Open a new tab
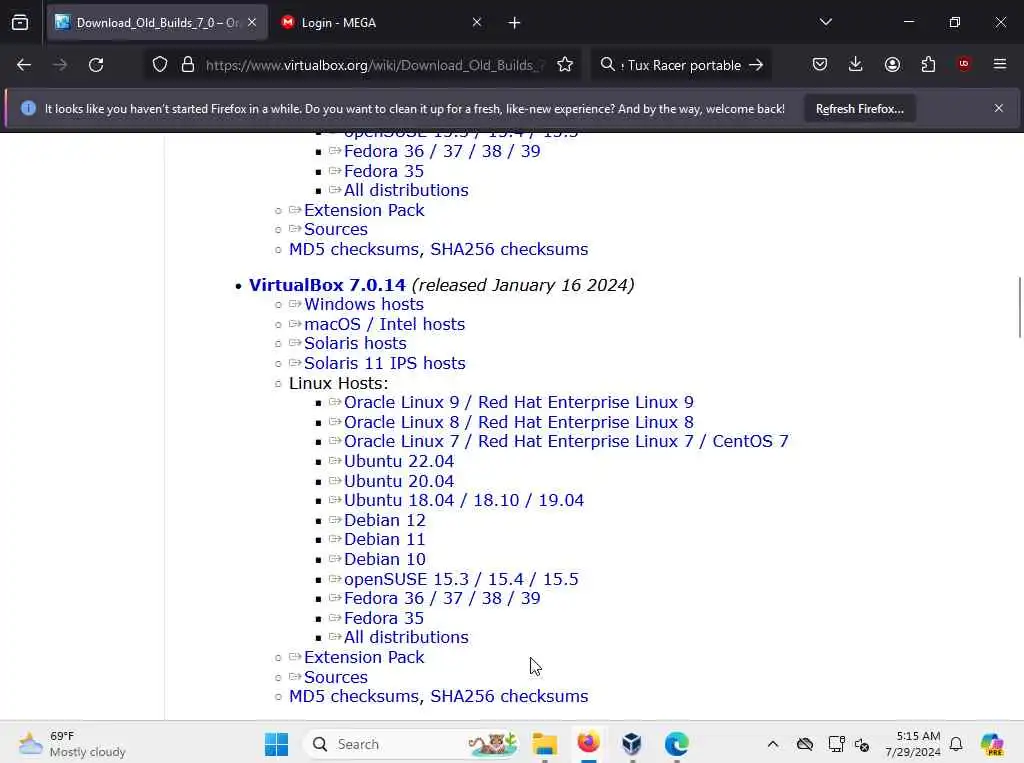Viewport: 1024px width, 763px height. point(515,23)
